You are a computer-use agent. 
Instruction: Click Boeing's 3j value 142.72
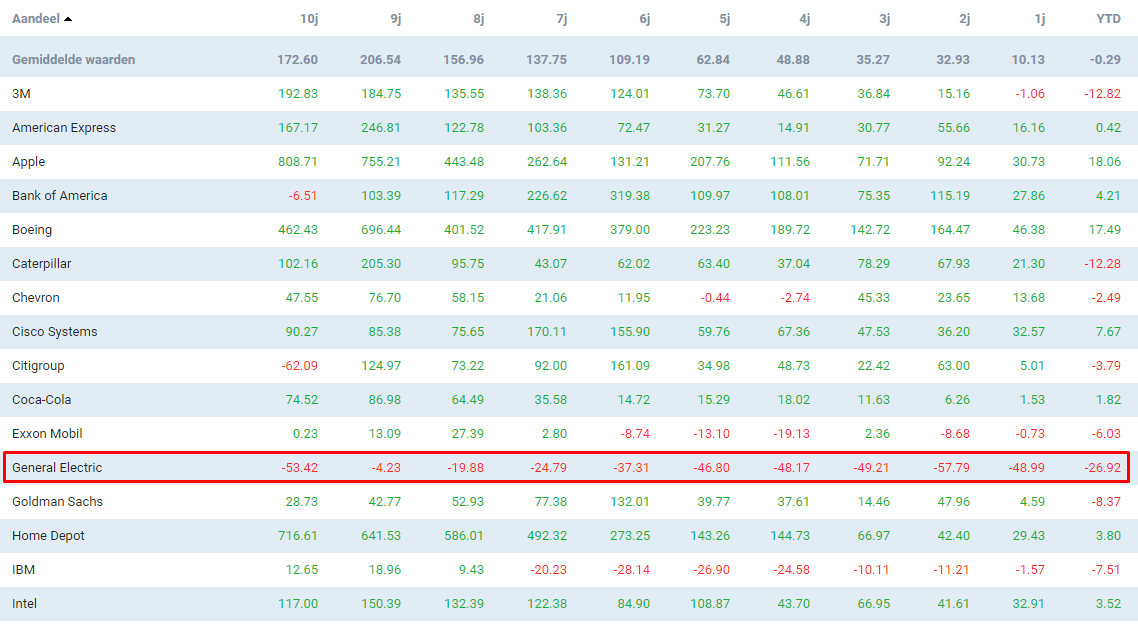pos(870,230)
